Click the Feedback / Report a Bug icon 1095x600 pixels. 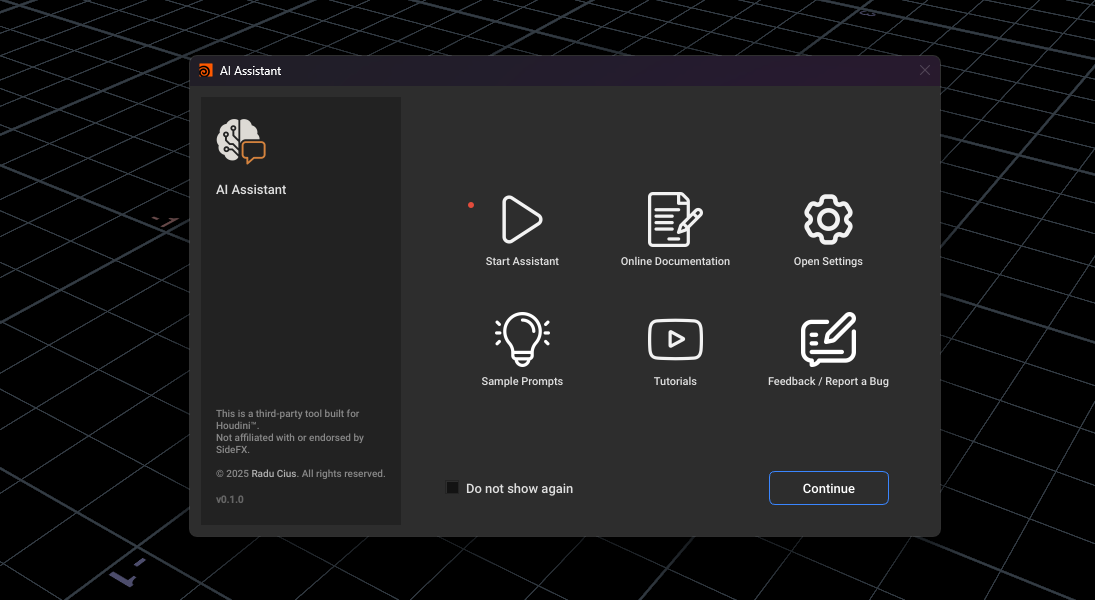tap(828, 339)
